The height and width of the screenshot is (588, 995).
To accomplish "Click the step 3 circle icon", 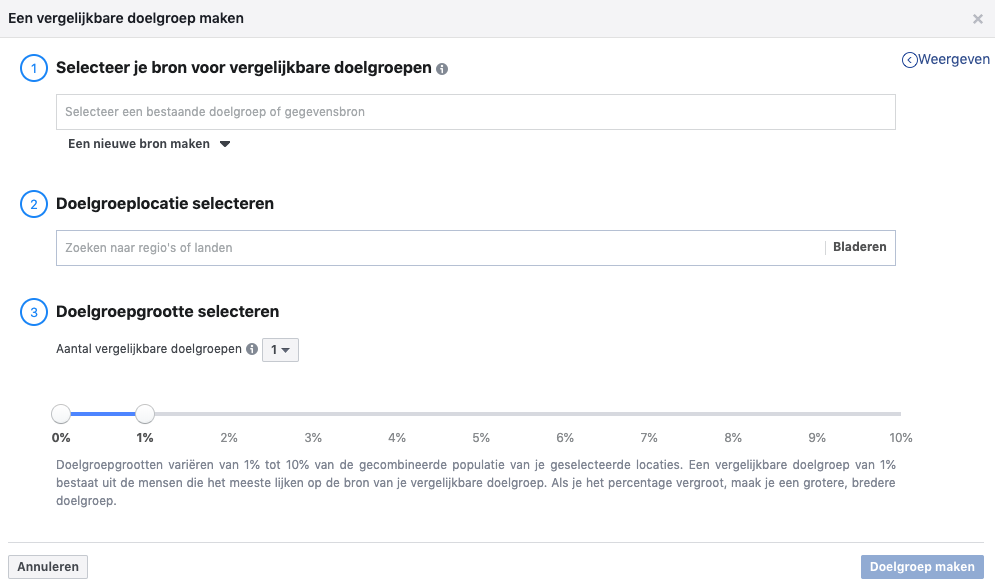I will pos(33,313).
